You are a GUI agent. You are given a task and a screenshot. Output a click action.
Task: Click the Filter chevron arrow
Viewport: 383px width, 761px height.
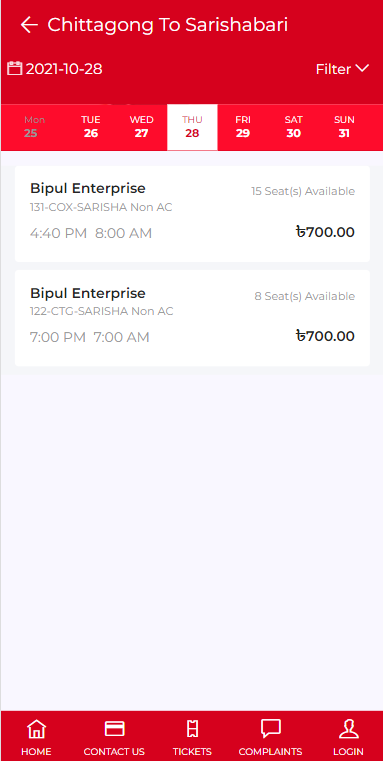point(363,68)
